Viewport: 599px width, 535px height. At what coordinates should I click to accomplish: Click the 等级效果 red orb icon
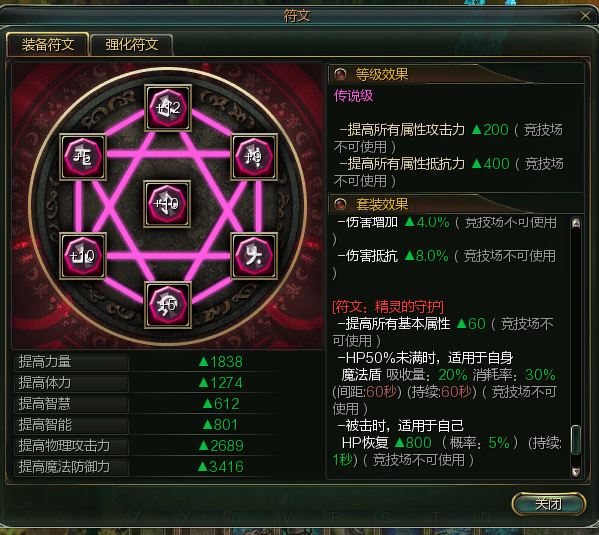pos(340,74)
